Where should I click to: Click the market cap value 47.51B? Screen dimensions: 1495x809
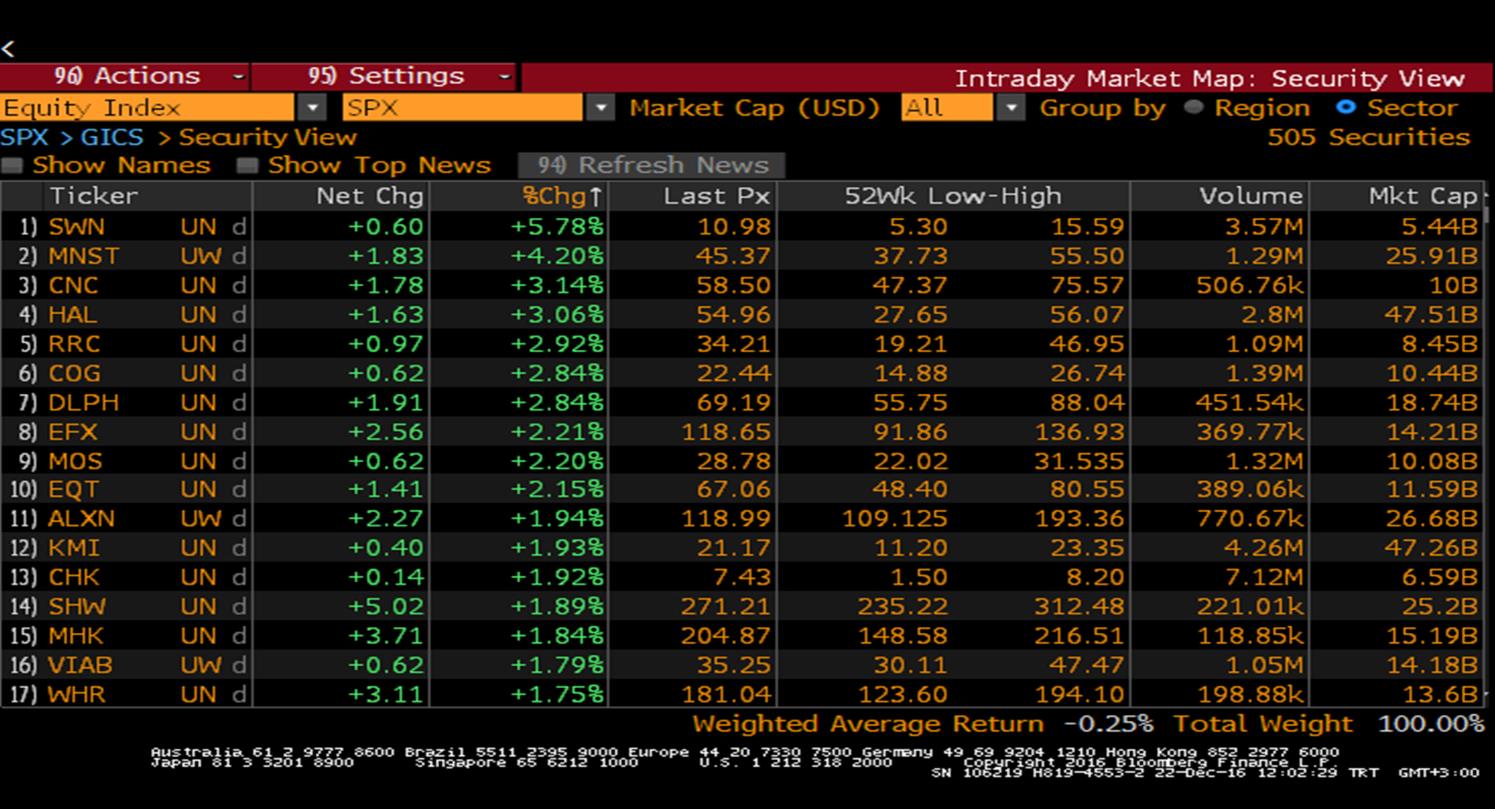coord(1432,314)
